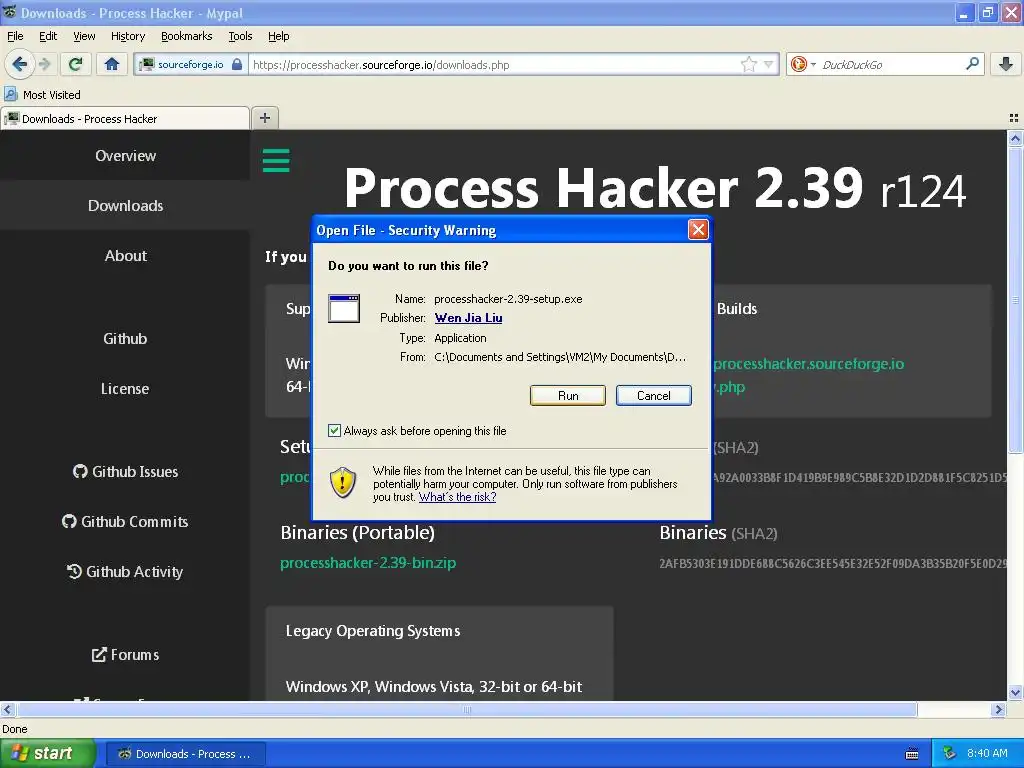Open the Forums external link

point(125,654)
